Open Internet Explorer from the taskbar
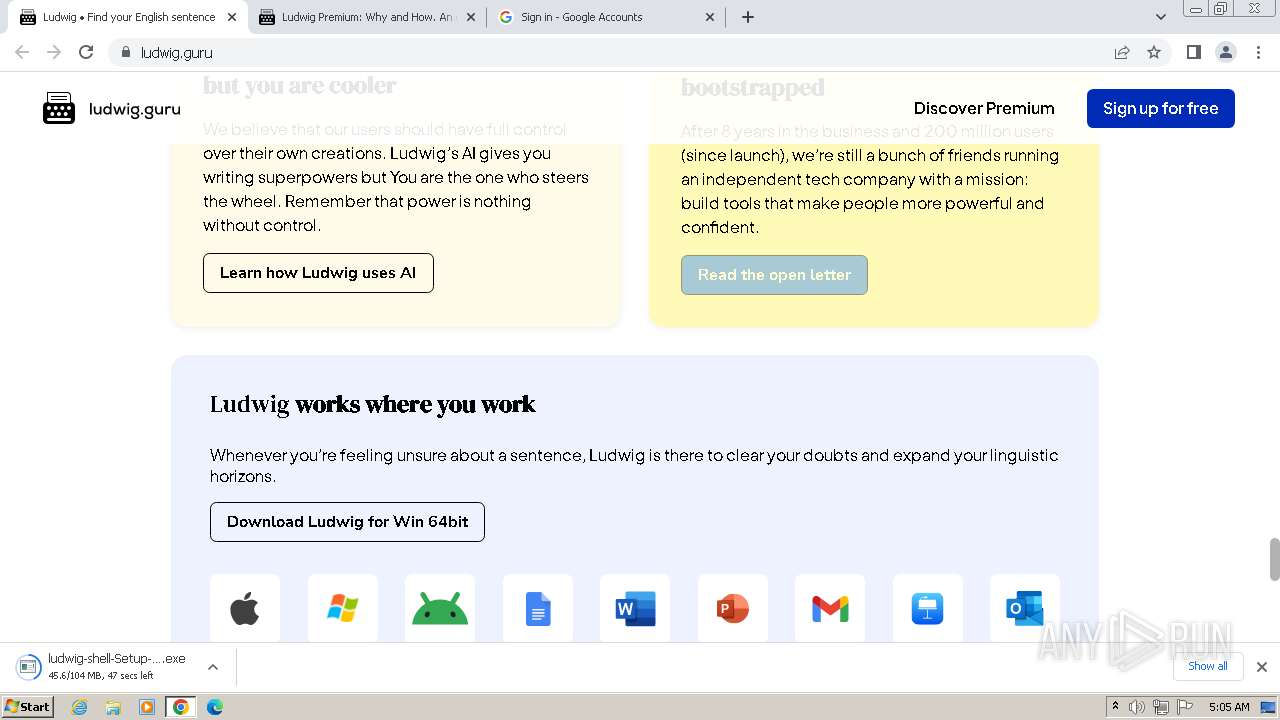This screenshot has height=720, width=1280. (x=80, y=707)
